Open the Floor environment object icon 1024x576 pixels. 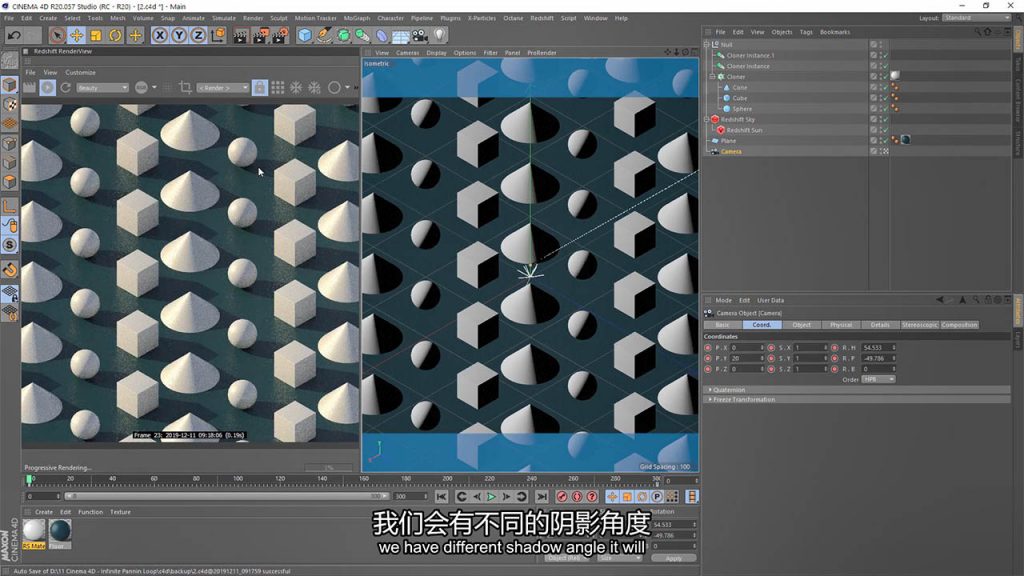pos(400,35)
